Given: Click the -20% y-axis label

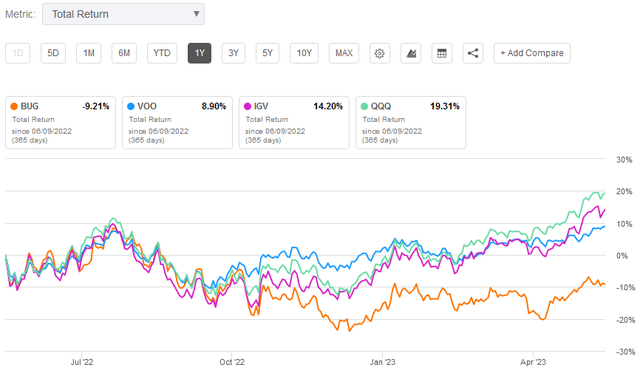Looking at the screenshot, I should point(625,320).
